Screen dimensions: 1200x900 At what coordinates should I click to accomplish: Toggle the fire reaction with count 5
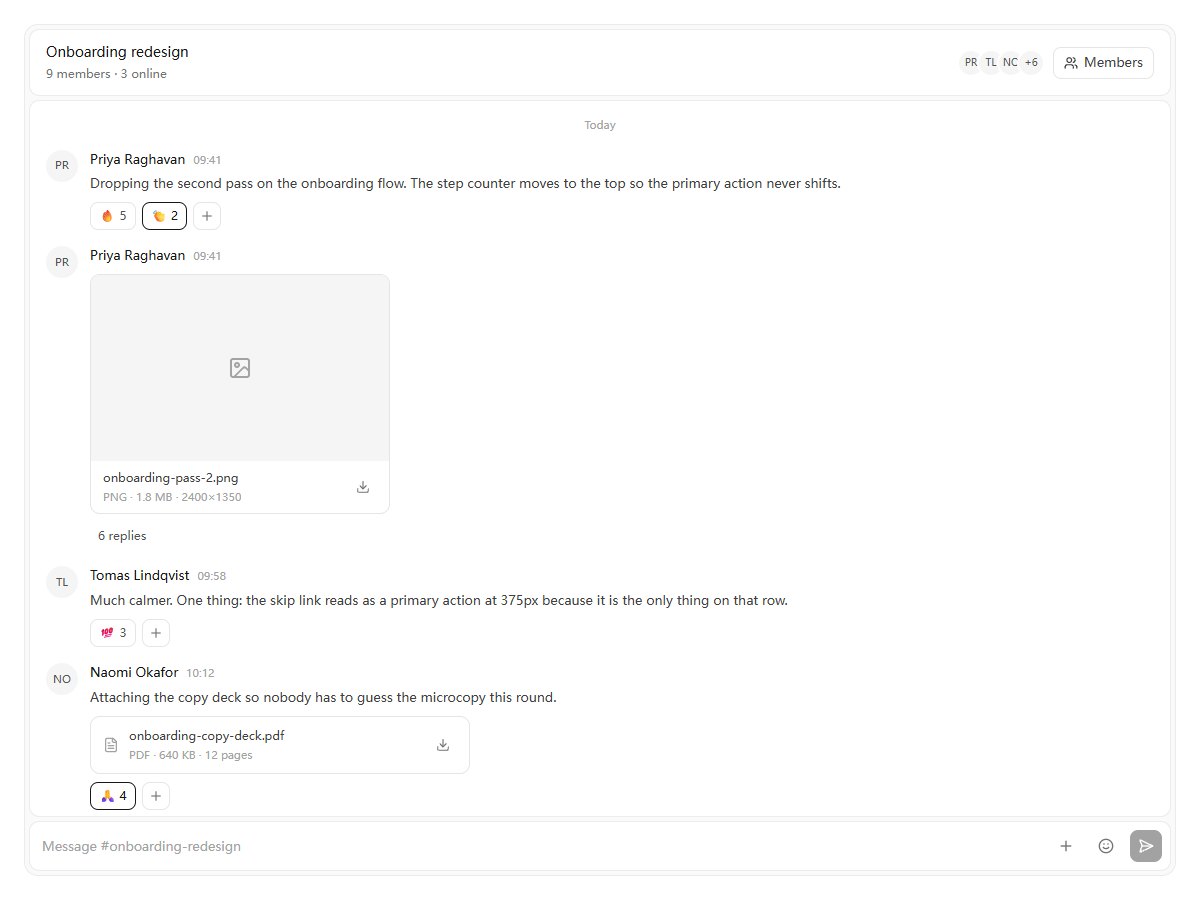113,216
